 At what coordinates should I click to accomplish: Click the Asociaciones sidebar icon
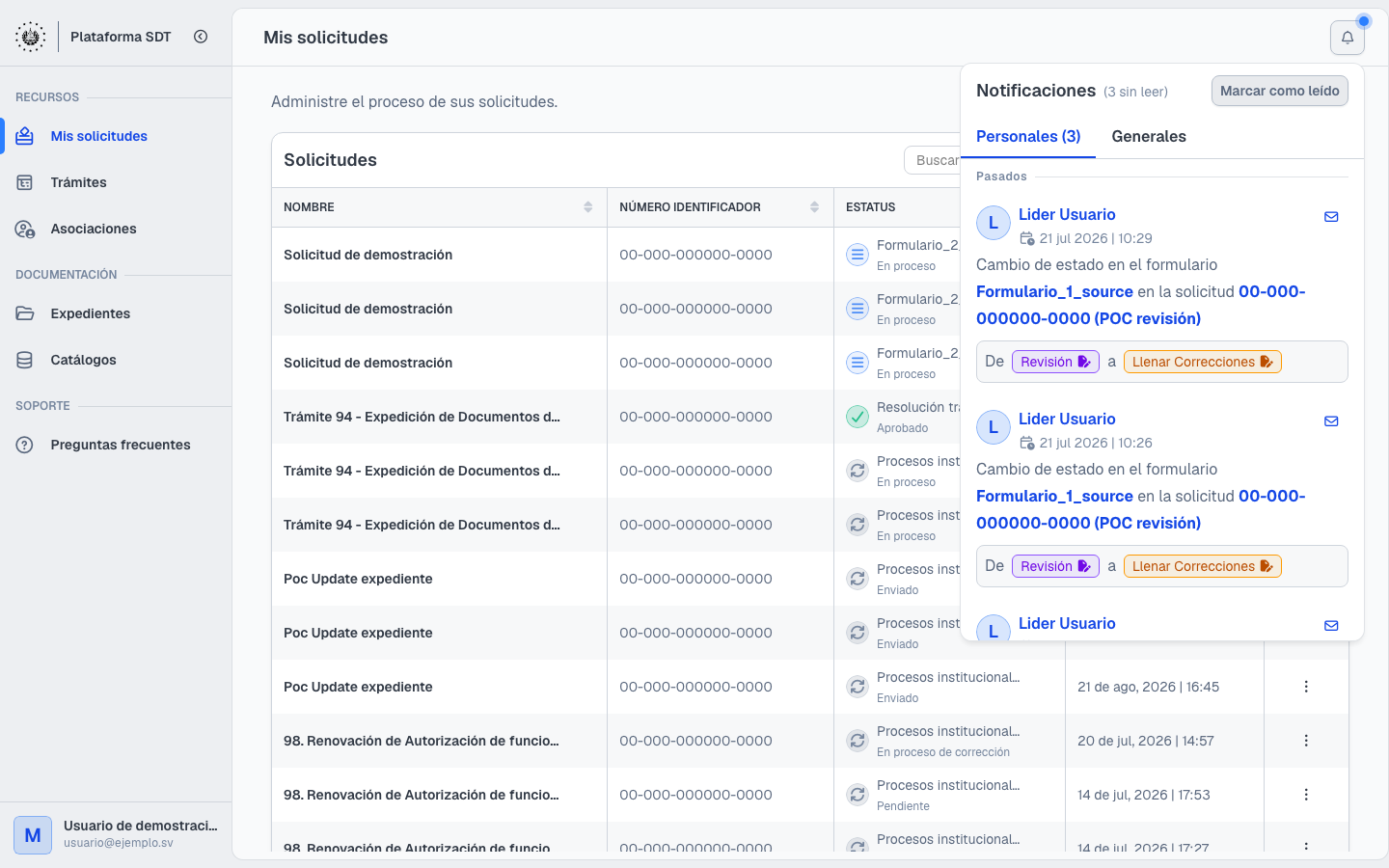[x=25, y=229]
